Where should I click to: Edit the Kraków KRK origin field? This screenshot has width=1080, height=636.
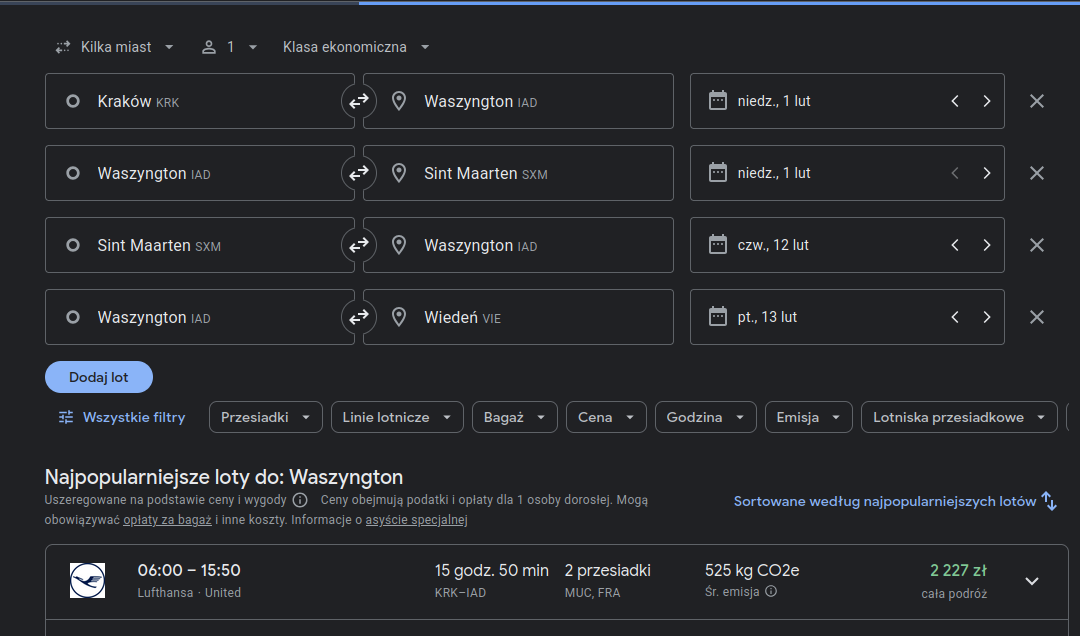click(x=200, y=101)
